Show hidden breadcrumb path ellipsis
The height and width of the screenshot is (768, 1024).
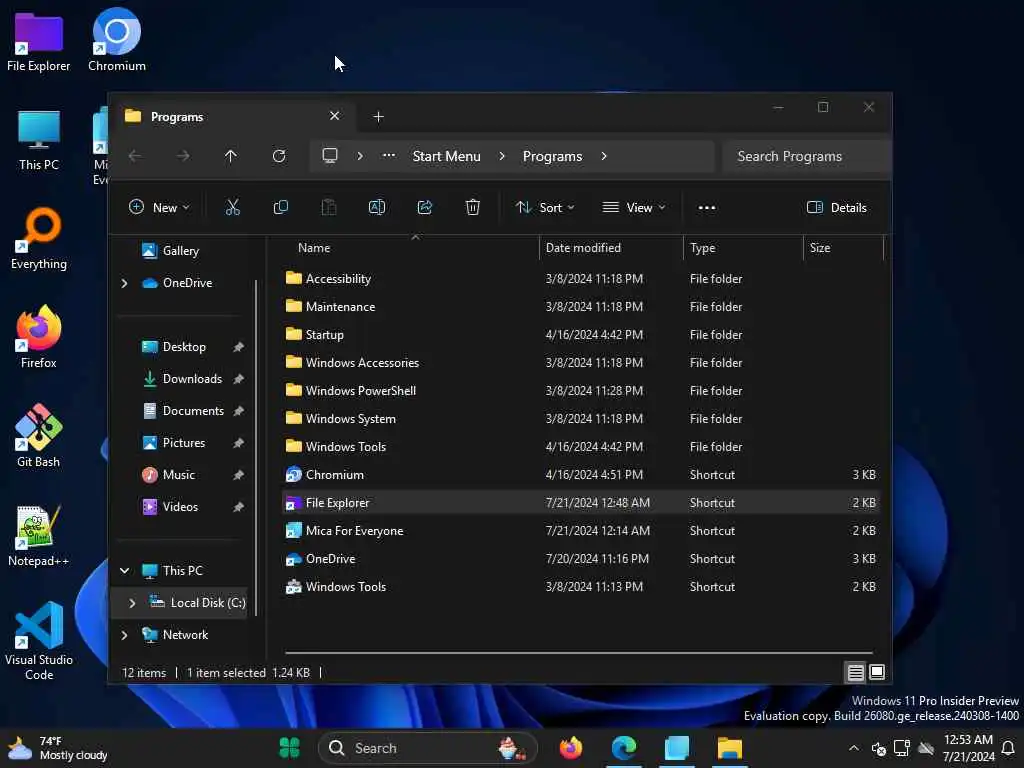coord(389,156)
